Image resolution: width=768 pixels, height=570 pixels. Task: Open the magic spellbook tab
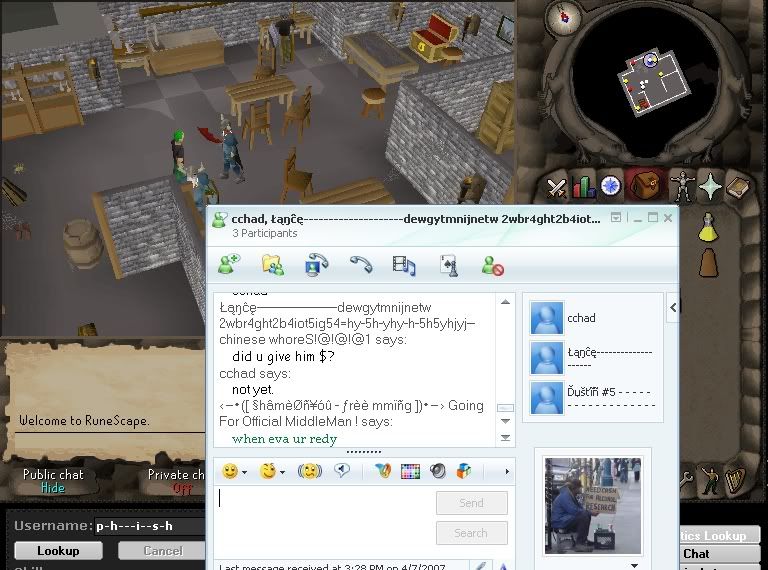point(737,187)
